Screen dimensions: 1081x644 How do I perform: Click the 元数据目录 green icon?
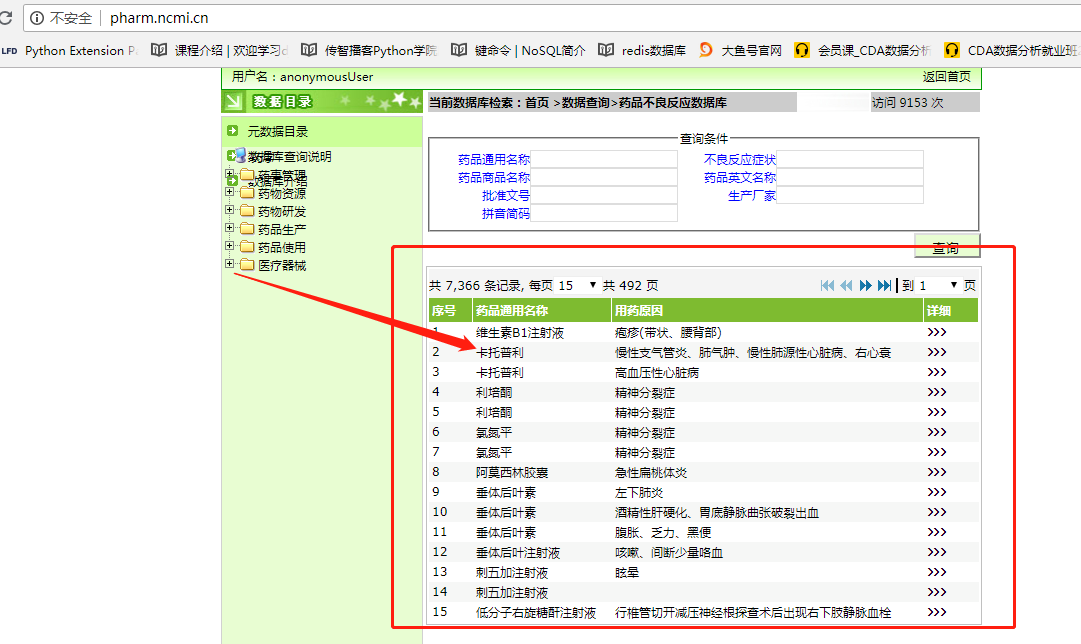tap(232, 130)
